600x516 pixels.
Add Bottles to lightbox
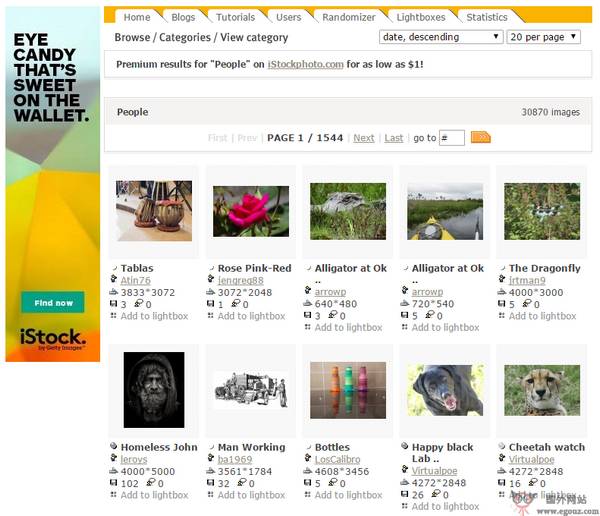(348, 495)
